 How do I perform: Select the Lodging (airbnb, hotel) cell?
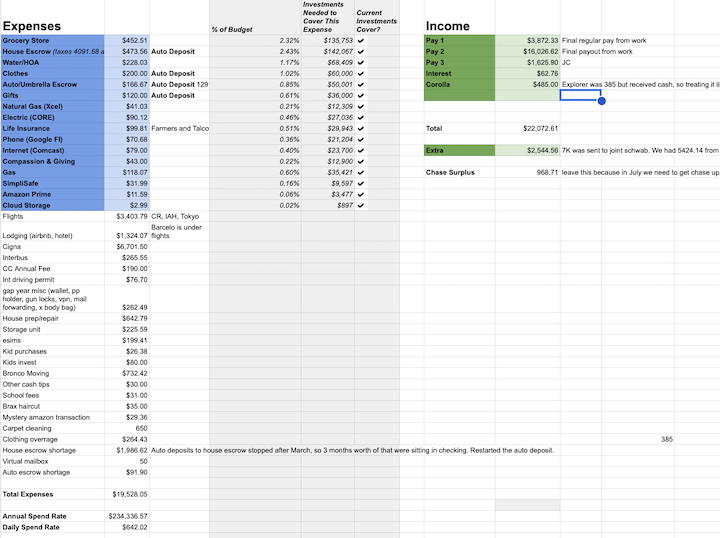(x=52, y=232)
